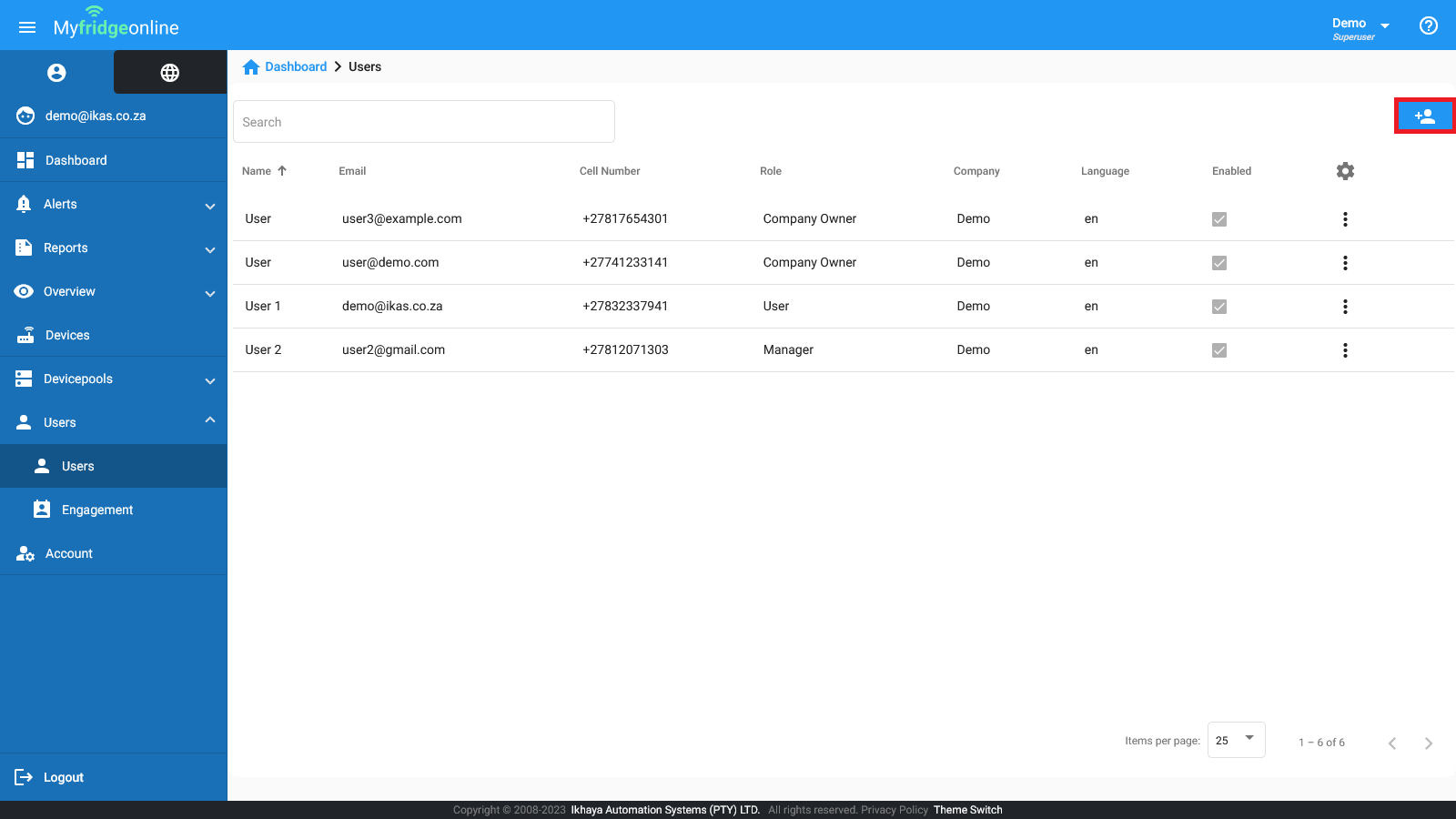Open the Demo Superuser account dropdown

[1360, 28]
